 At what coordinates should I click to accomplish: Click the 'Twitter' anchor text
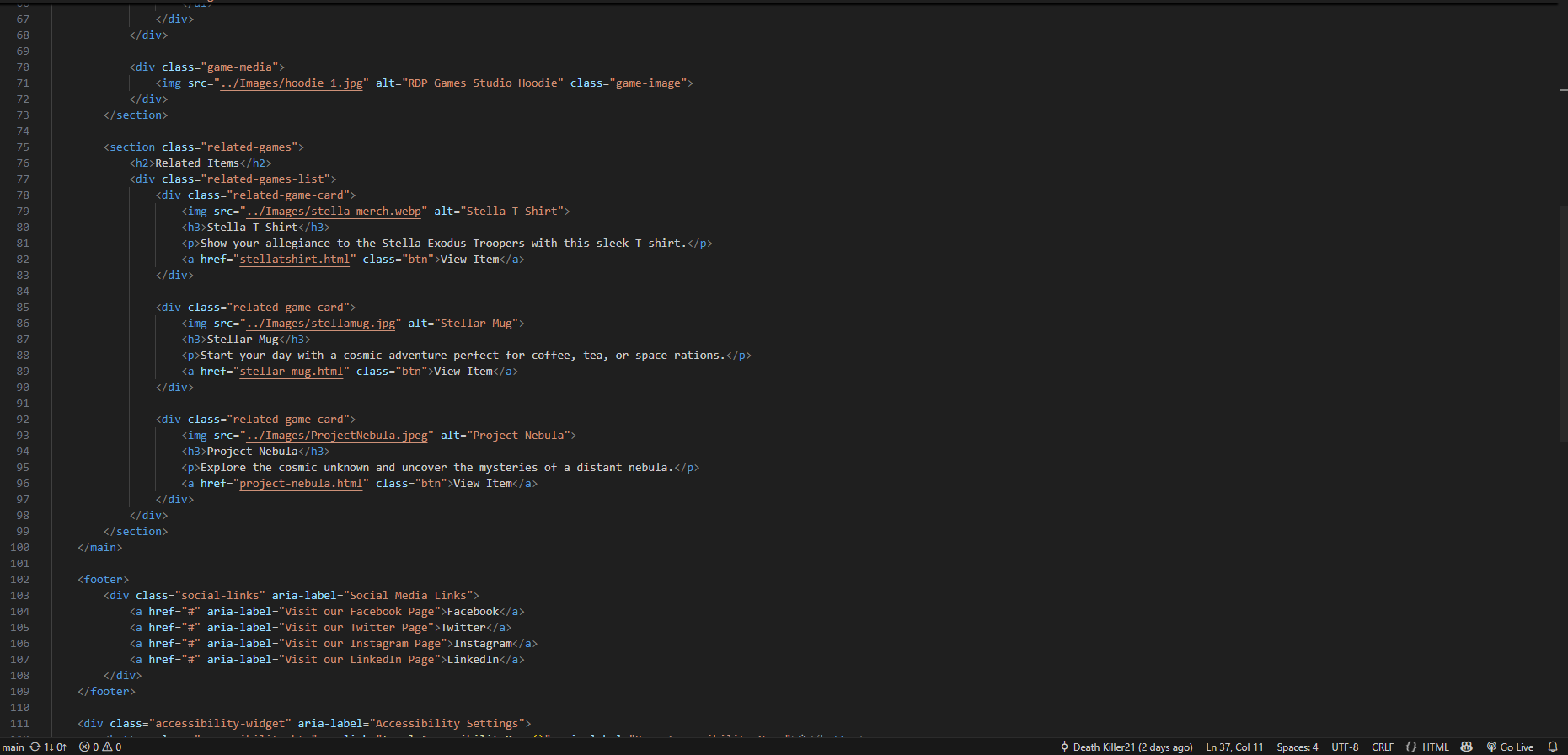pos(463,628)
